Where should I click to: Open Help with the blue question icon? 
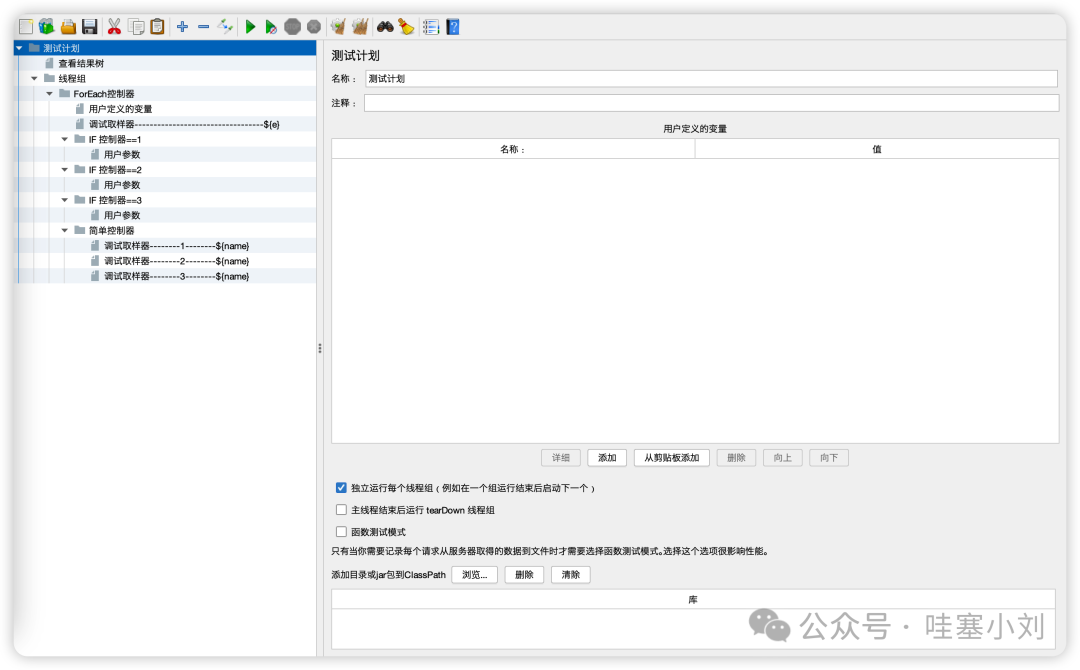tap(453, 27)
